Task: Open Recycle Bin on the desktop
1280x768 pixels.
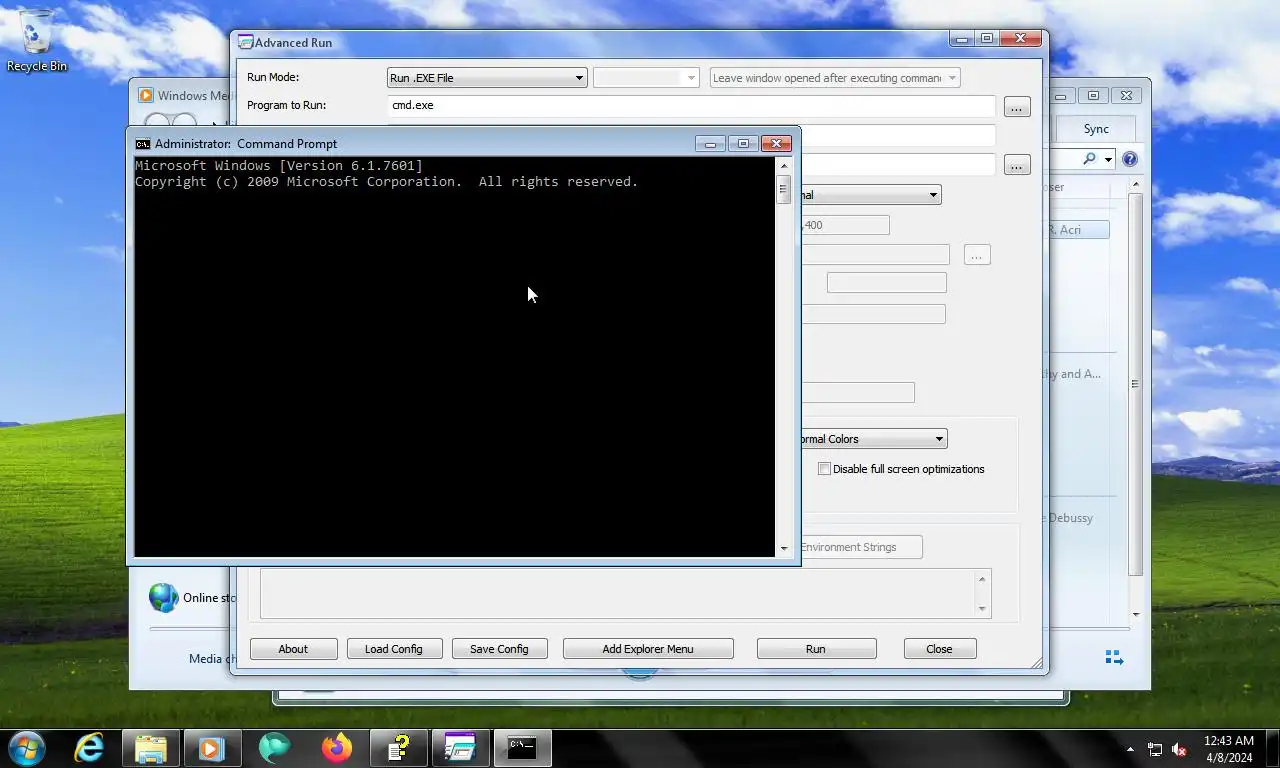Action: click(37, 40)
